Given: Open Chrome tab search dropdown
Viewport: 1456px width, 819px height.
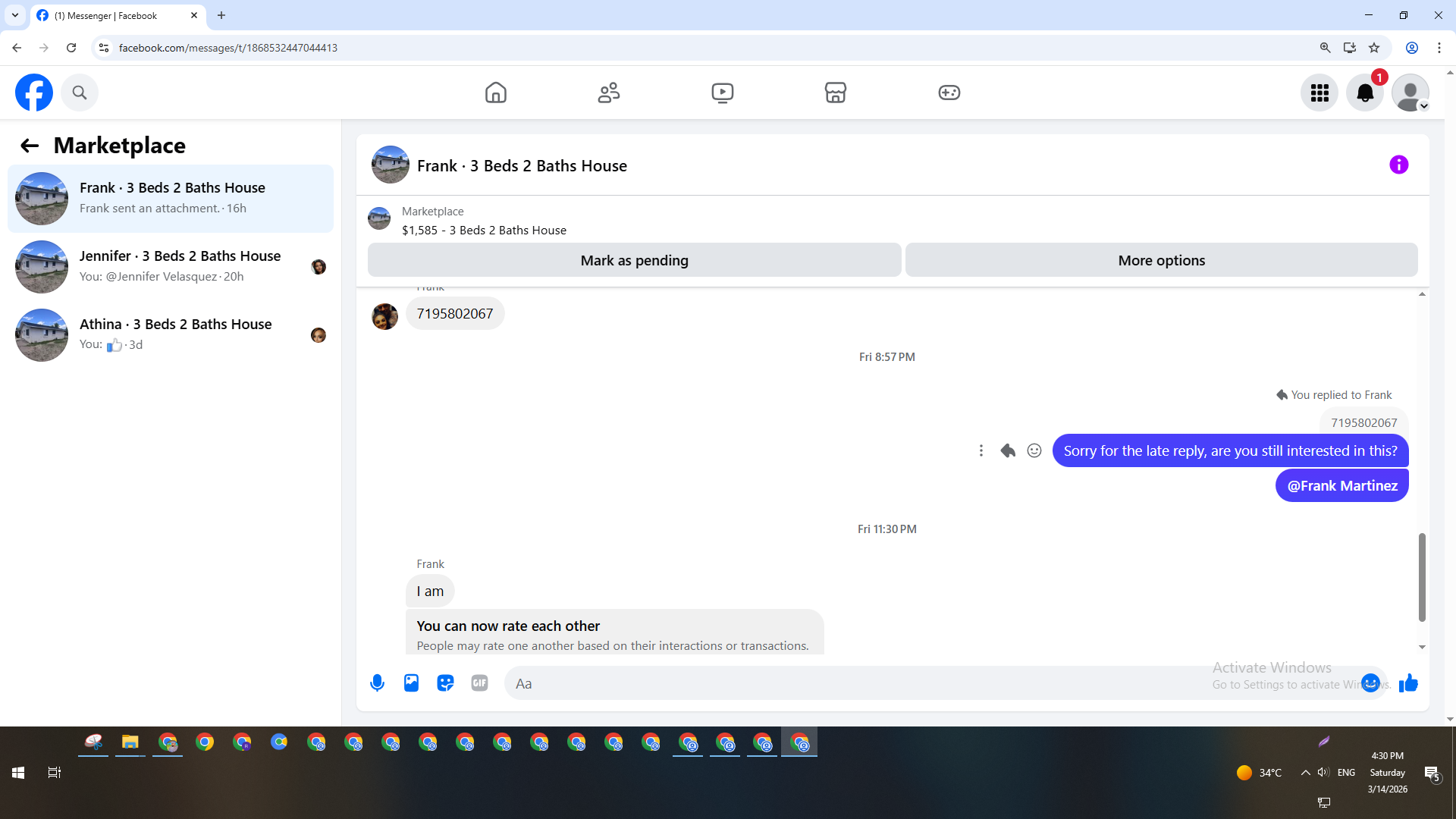Looking at the screenshot, I should [x=14, y=15].
